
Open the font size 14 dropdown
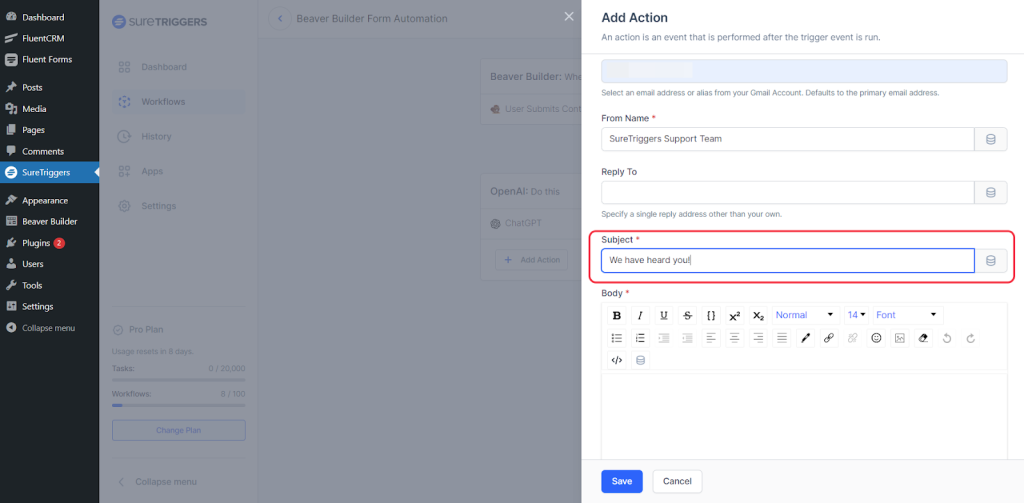tap(857, 315)
